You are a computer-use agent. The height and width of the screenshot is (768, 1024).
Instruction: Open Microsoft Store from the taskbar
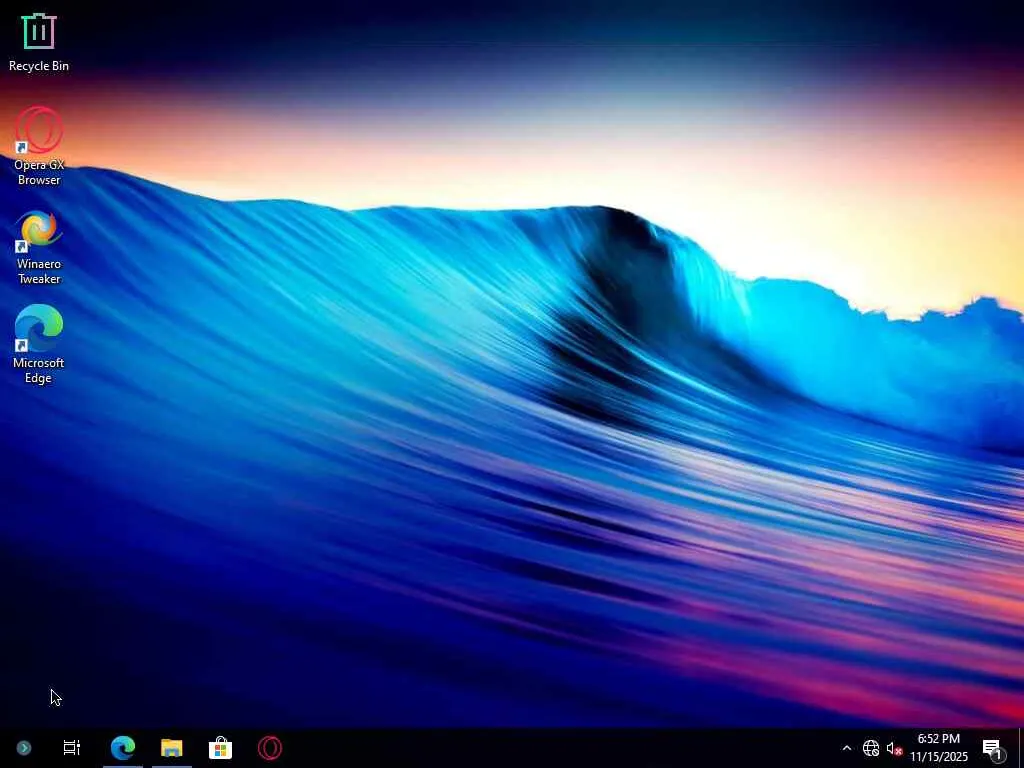point(221,748)
